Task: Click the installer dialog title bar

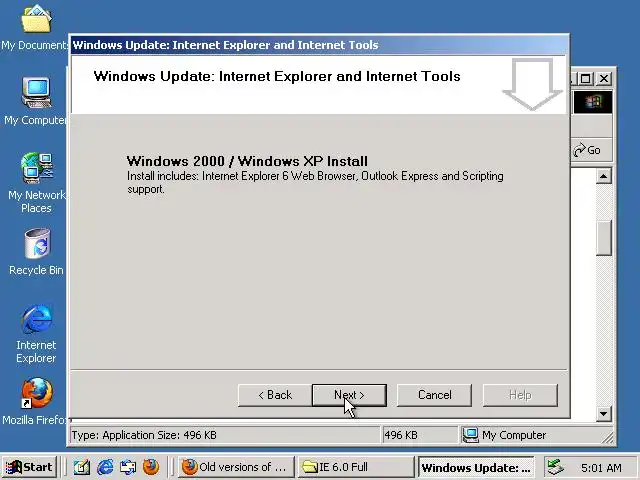Action: (320, 45)
